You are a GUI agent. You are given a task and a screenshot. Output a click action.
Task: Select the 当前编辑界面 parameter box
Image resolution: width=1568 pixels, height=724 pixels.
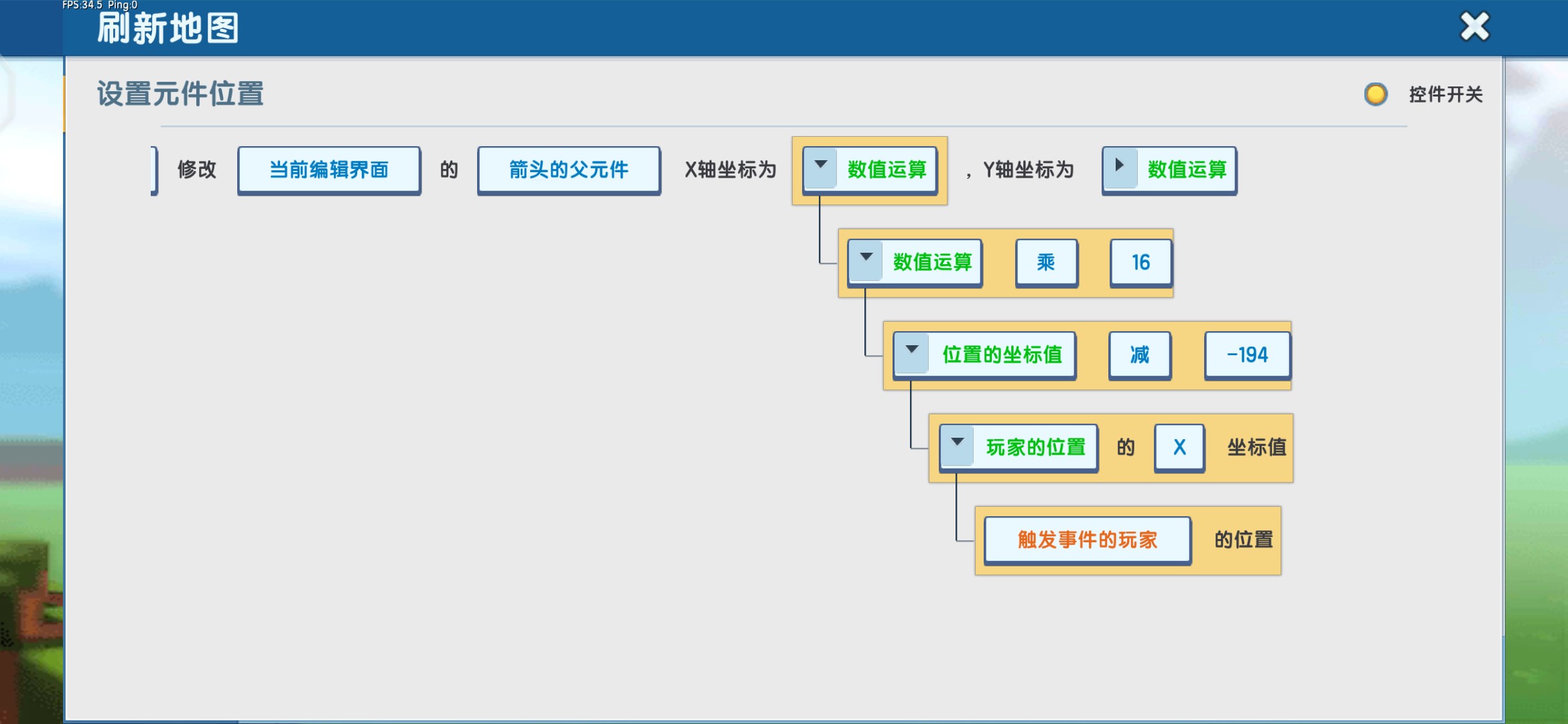tap(329, 170)
